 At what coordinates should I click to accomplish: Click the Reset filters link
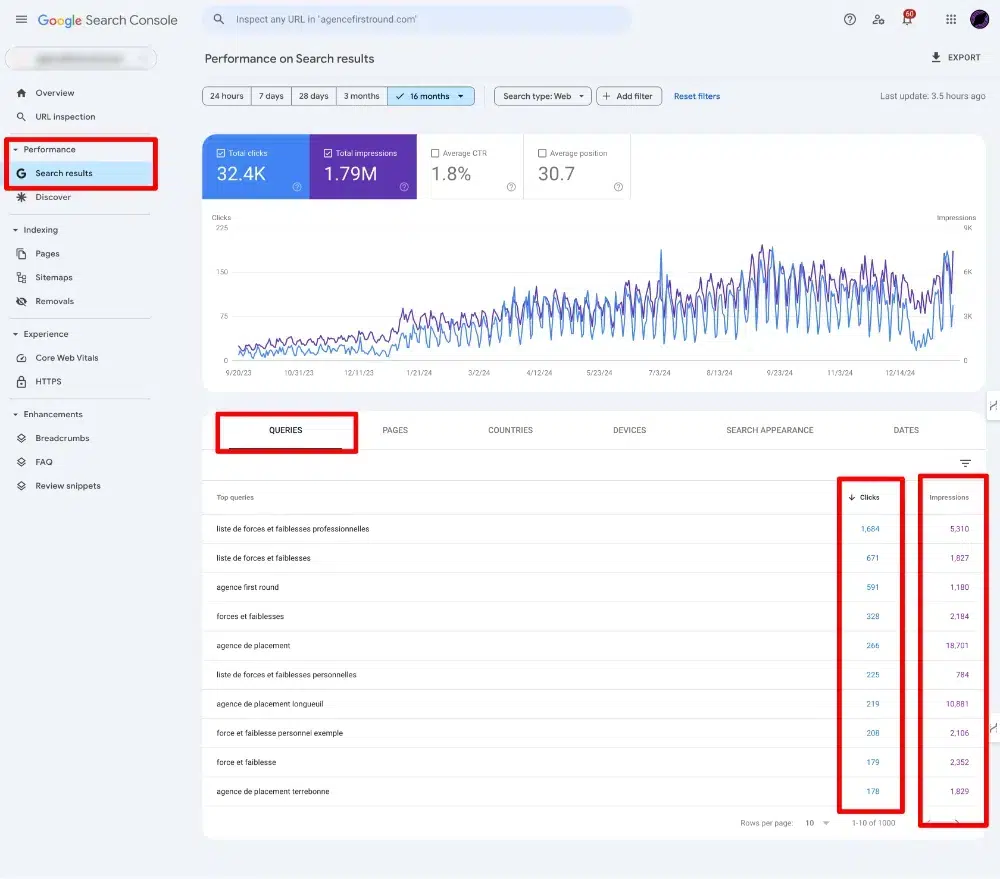[x=697, y=96]
